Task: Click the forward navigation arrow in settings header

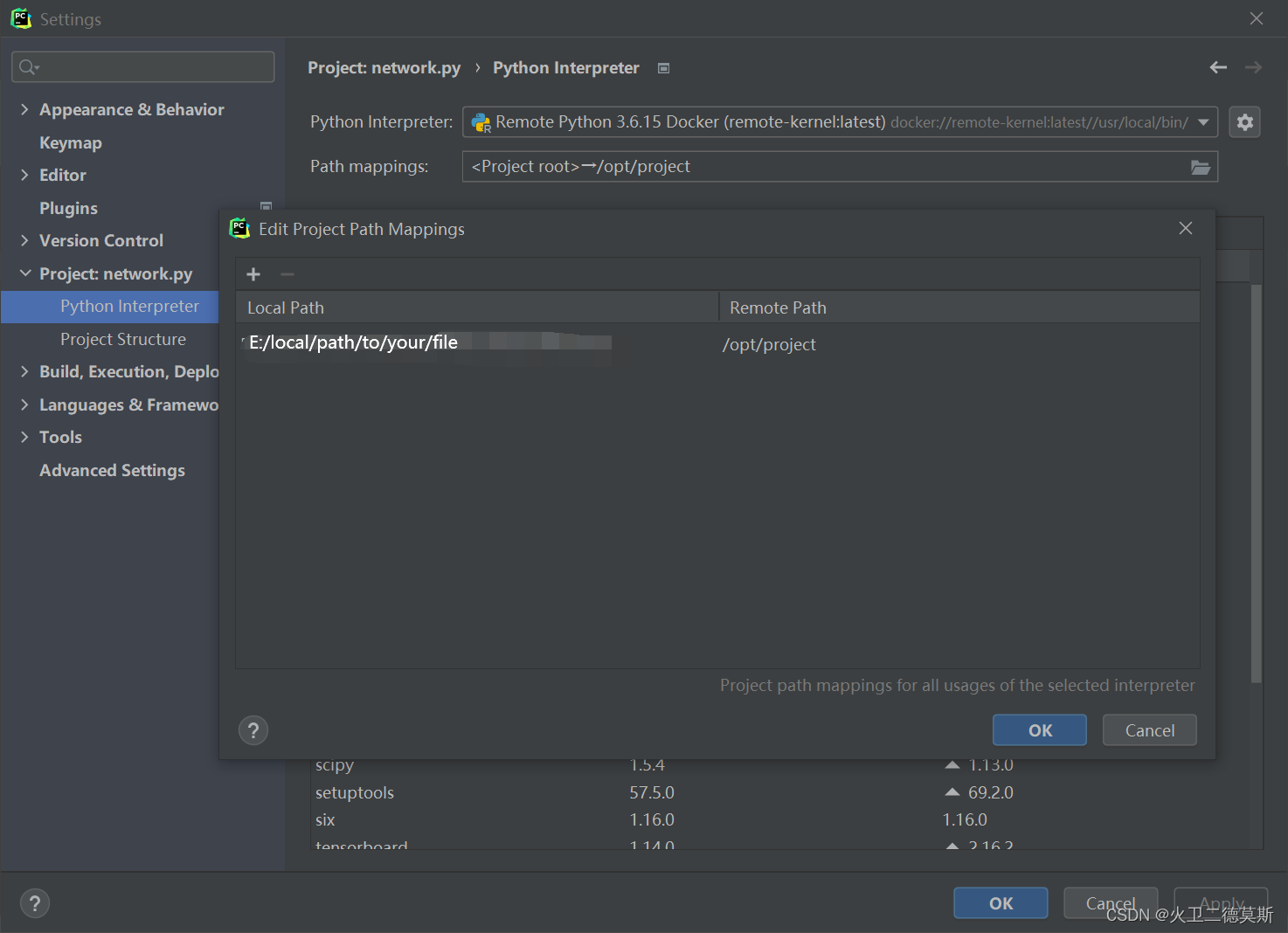Action: pos(1253,67)
